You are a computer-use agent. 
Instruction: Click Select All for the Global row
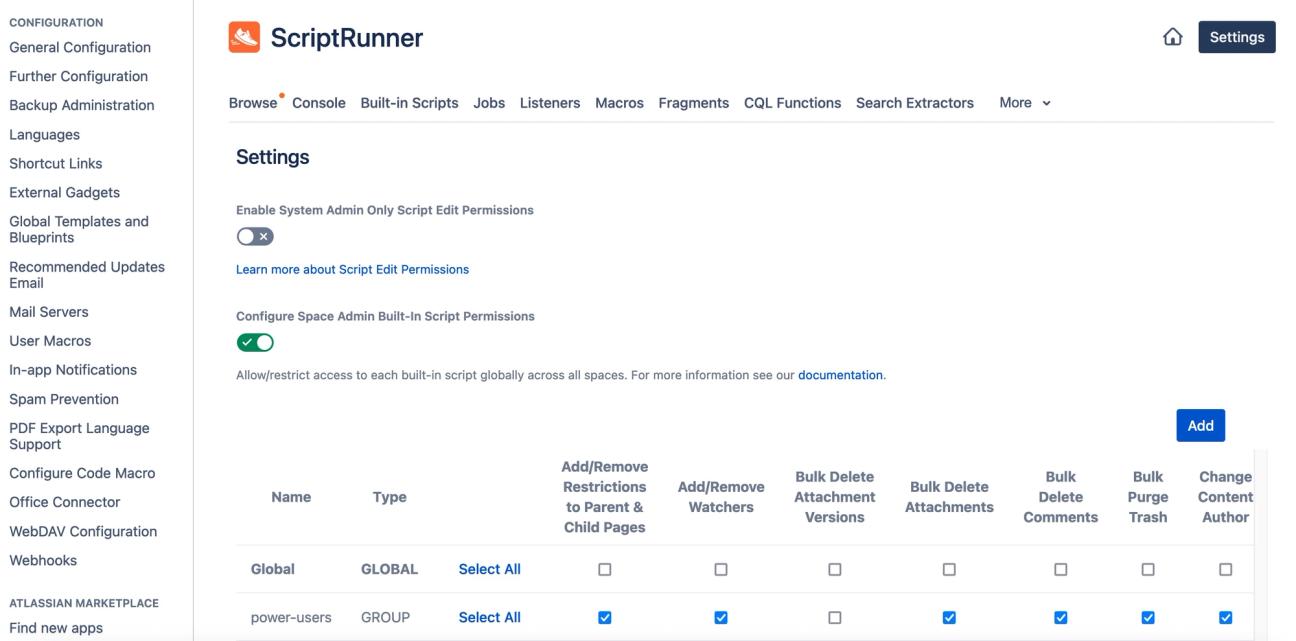pyautogui.click(x=489, y=568)
